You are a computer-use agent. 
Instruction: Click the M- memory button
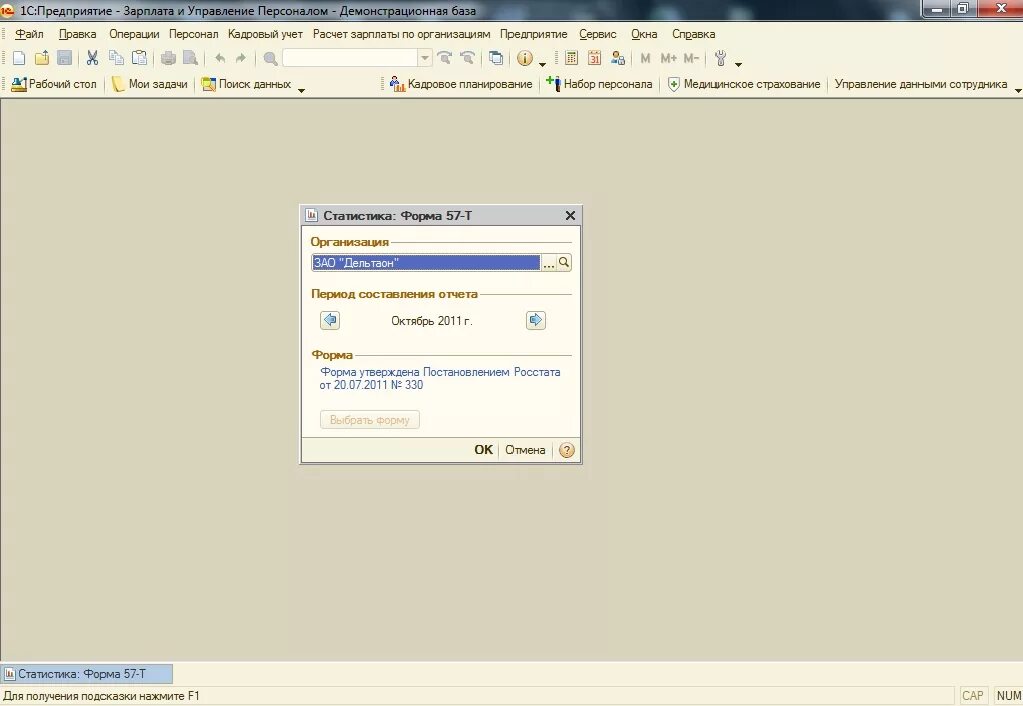(x=691, y=58)
